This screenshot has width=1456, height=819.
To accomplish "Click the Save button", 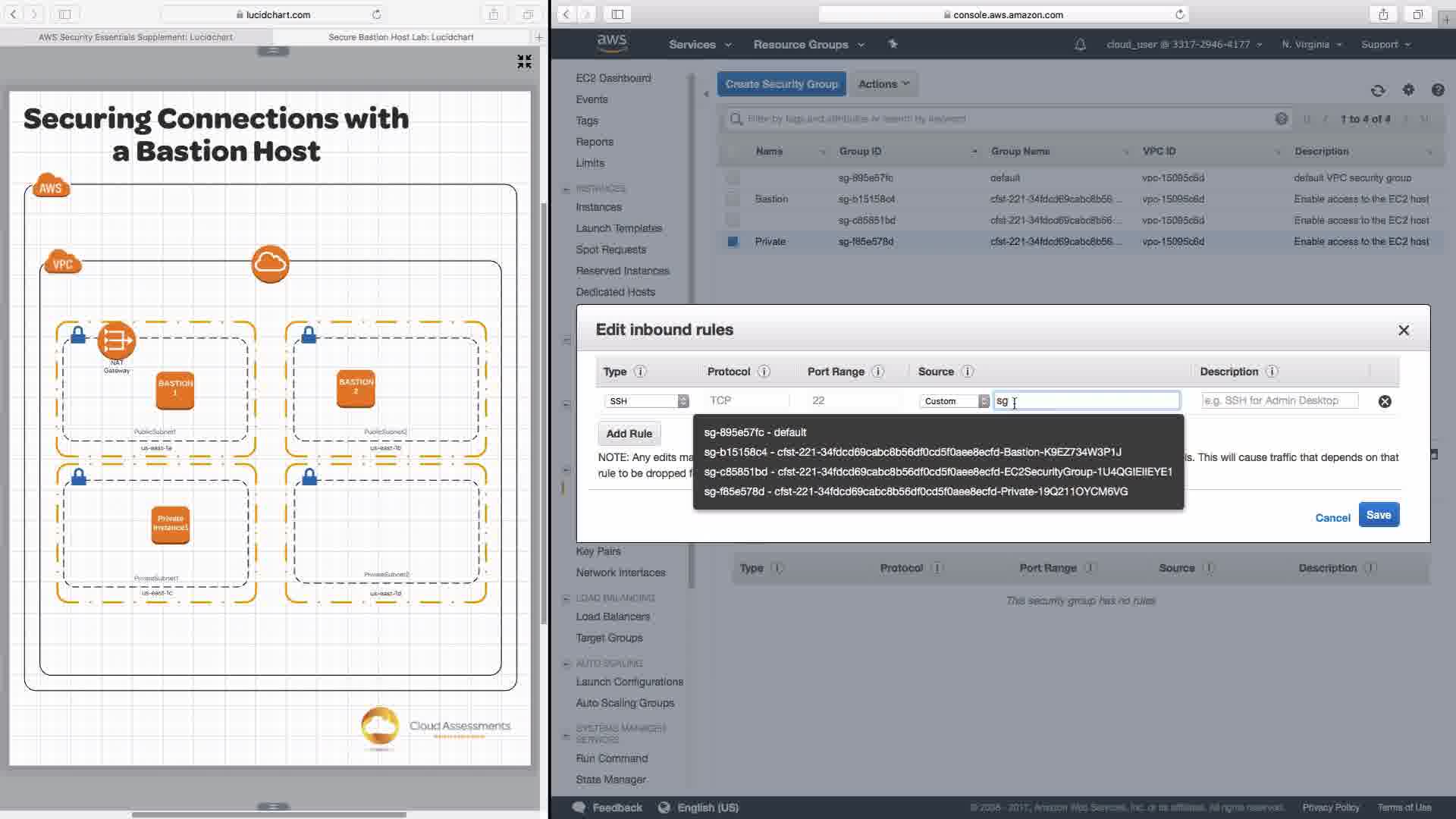I will [x=1378, y=515].
